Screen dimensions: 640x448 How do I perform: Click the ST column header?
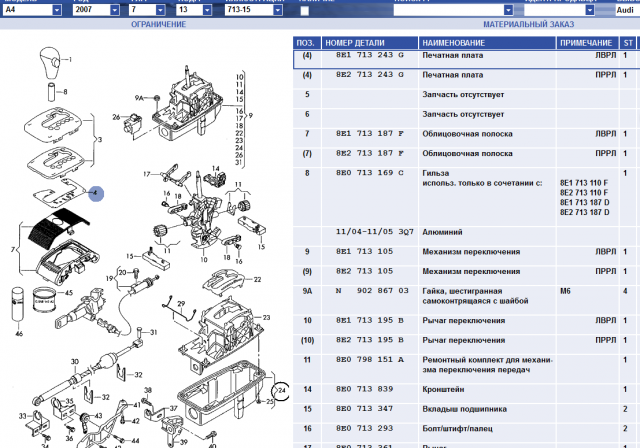point(628,43)
